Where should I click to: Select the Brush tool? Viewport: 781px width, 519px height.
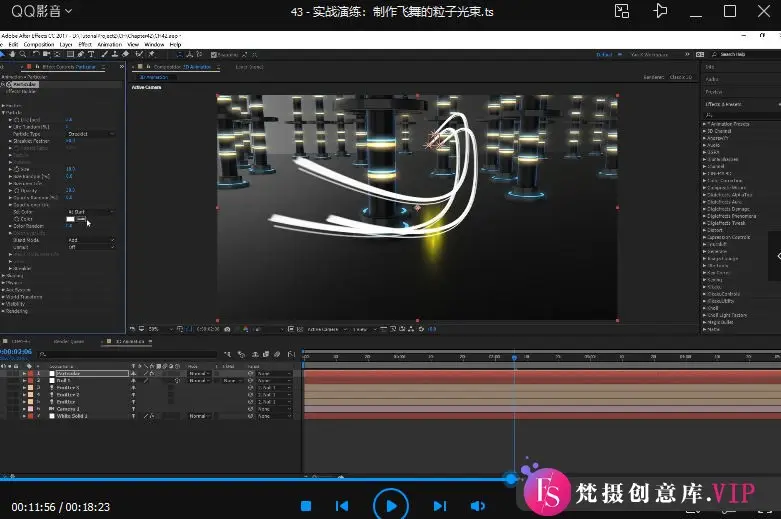click(x=105, y=54)
